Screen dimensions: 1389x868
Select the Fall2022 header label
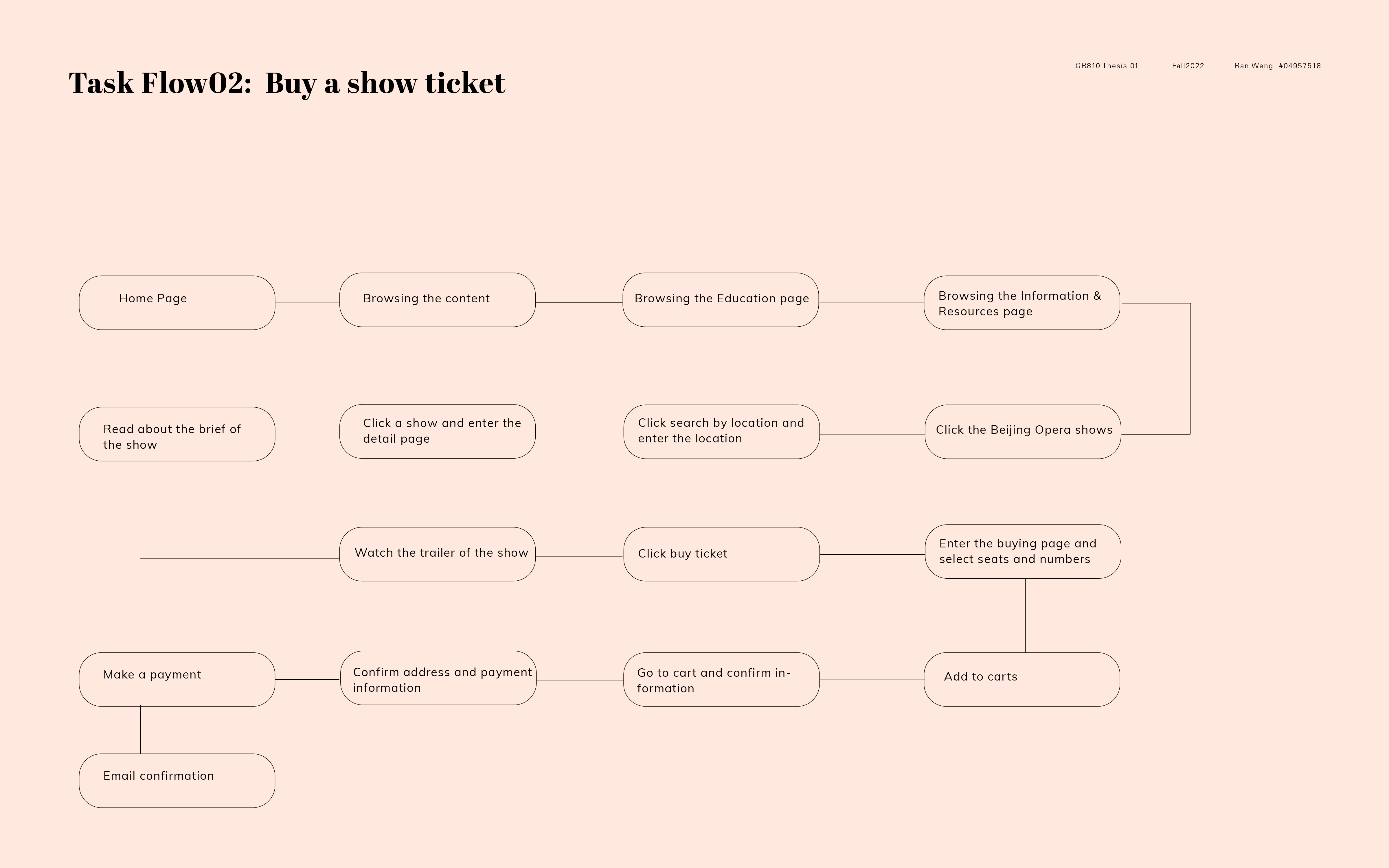pos(1188,66)
